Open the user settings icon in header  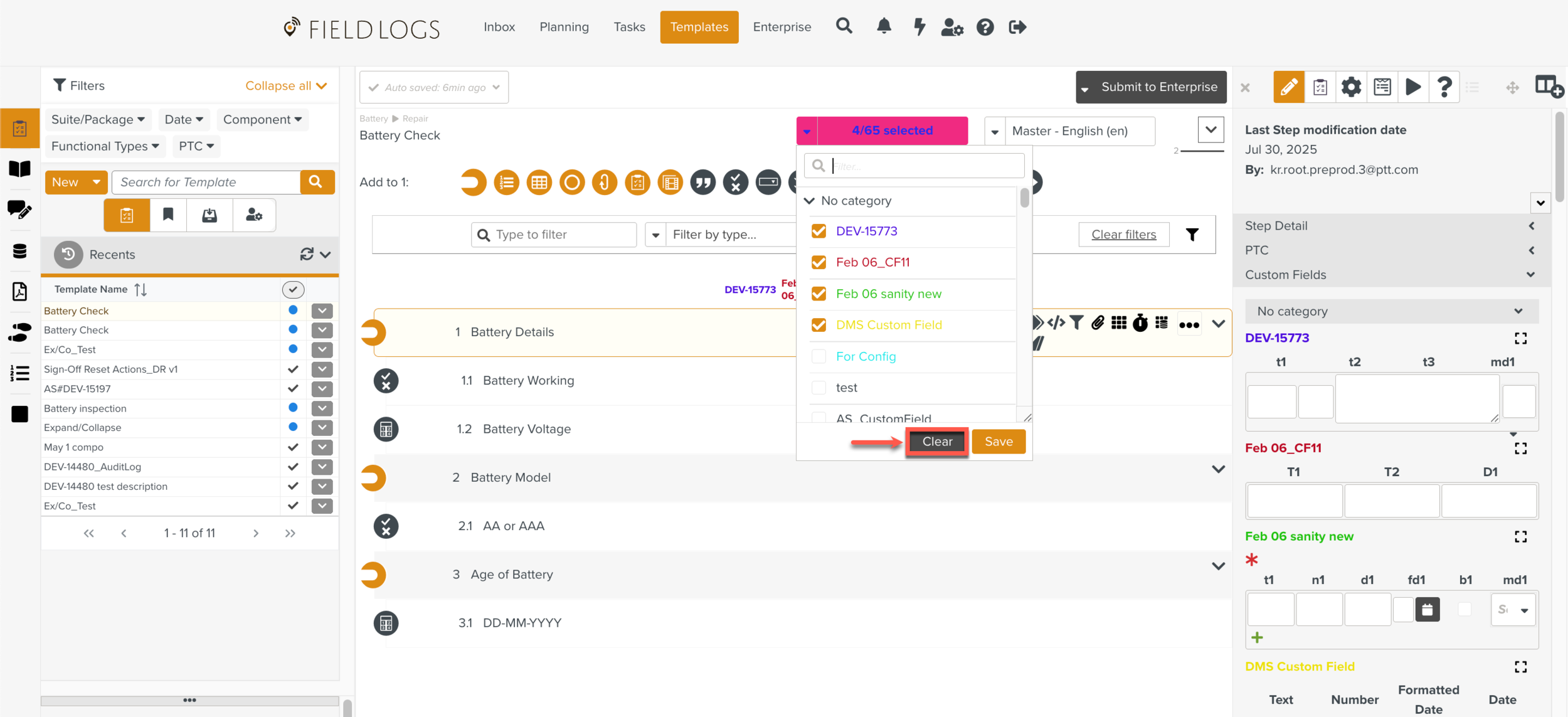[952, 27]
